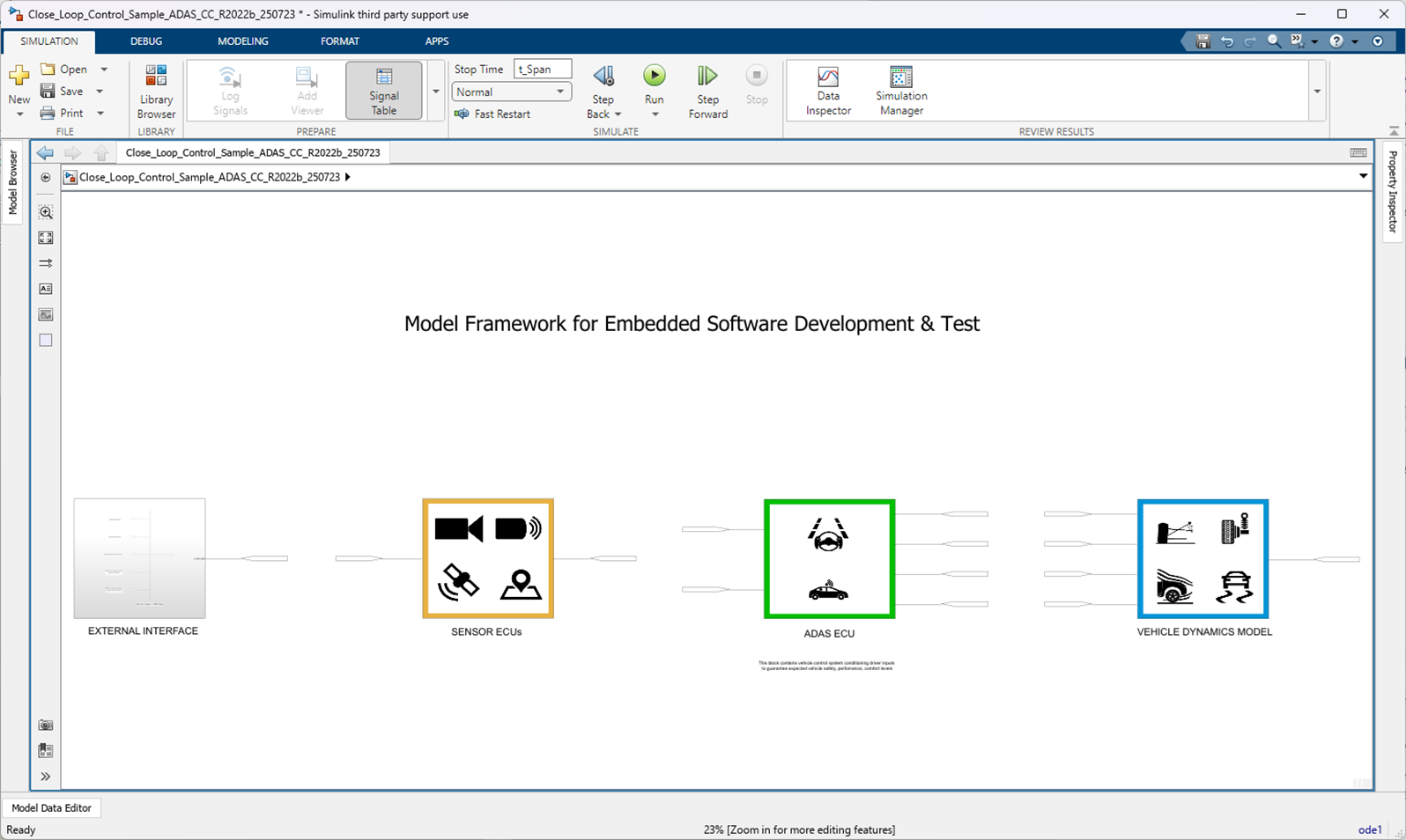Screen dimensions: 1406x840
Task: Open the Simulation Manager
Action: pos(901,91)
